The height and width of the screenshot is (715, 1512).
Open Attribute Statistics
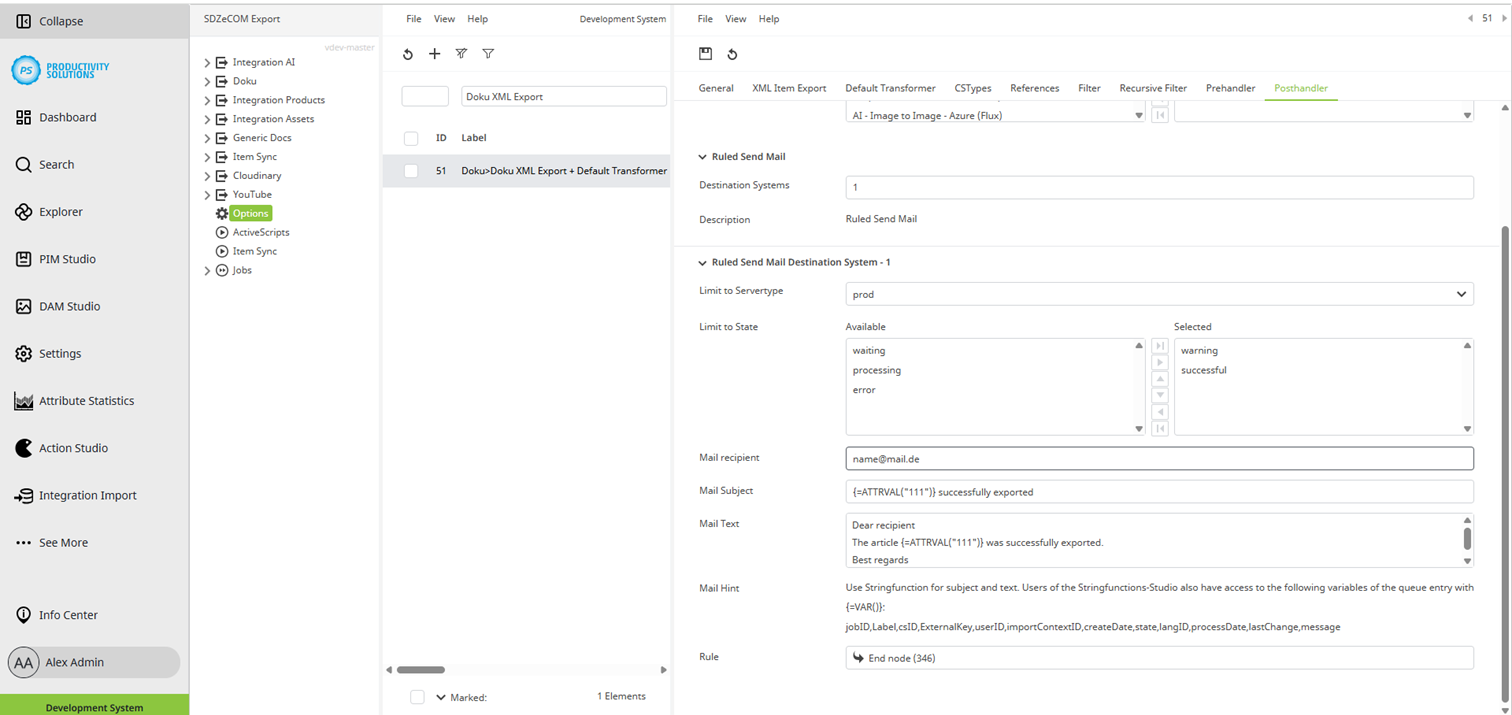pyautogui.click(x=74, y=401)
